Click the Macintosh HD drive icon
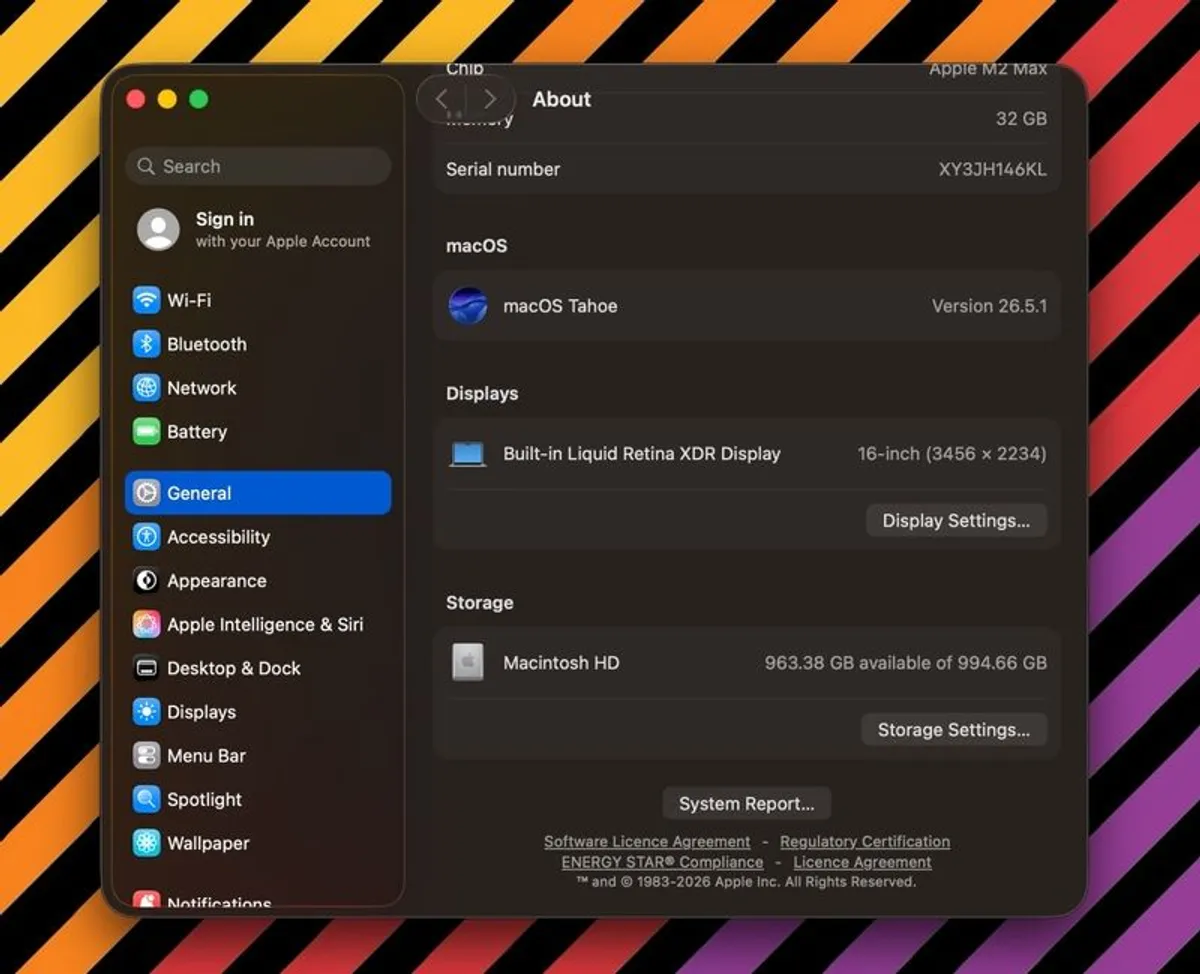Screen dimensions: 1200x974 click(x=468, y=662)
